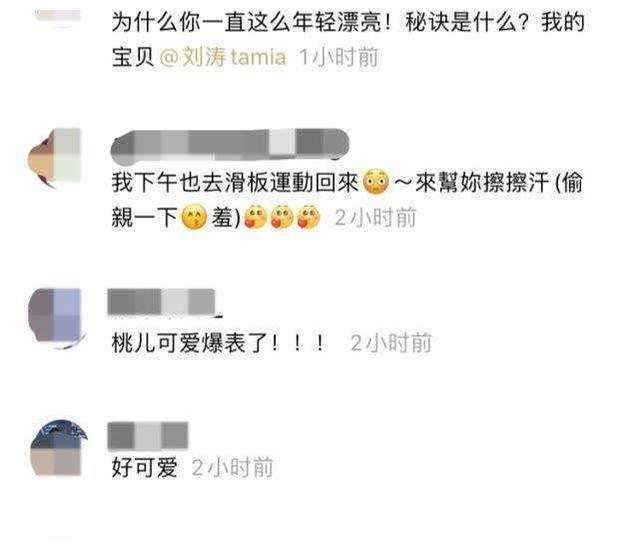Tap the kissing emoji after 親一下
This screenshot has height=549, width=640.
[x=194, y=217]
